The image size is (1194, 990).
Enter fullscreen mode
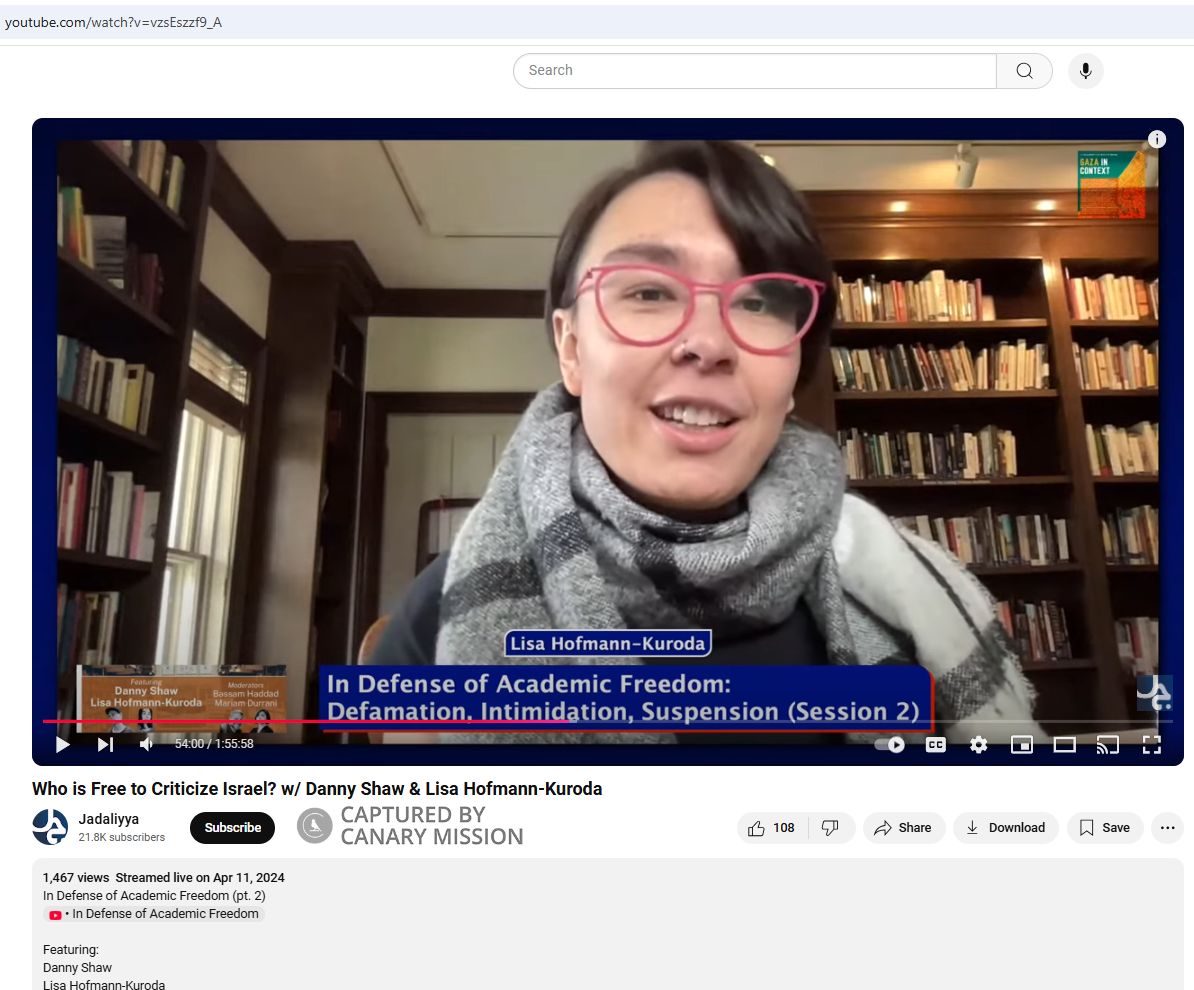[1151, 744]
